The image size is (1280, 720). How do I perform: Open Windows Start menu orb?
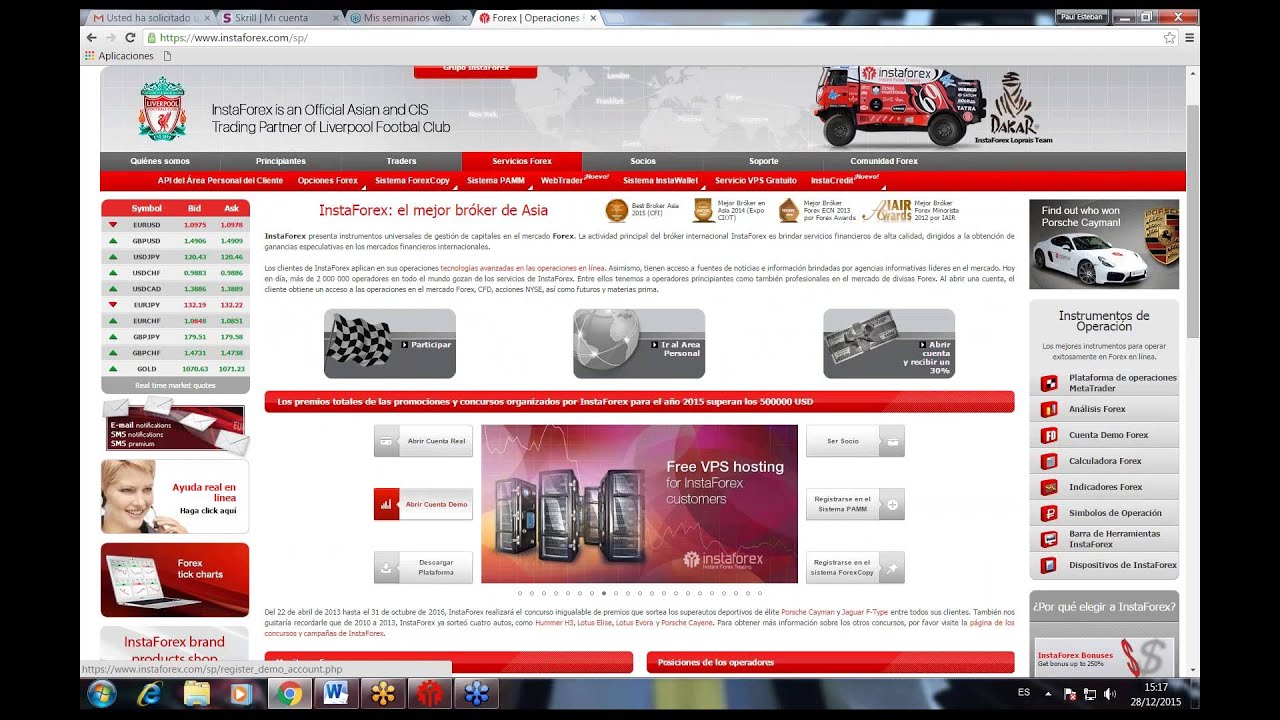tap(102, 694)
